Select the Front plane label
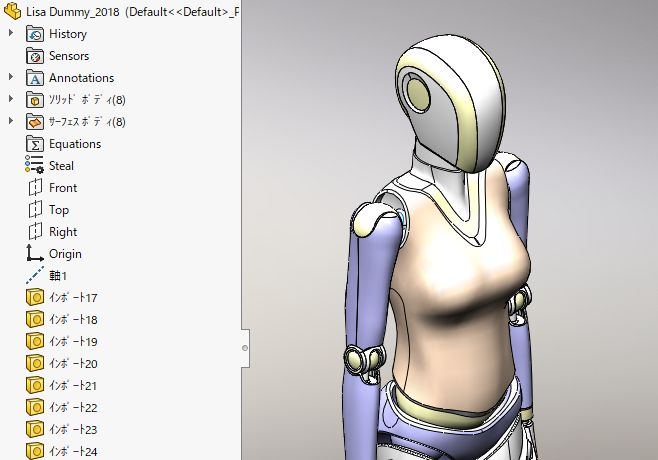Image resolution: width=658 pixels, height=460 pixels. coord(63,188)
